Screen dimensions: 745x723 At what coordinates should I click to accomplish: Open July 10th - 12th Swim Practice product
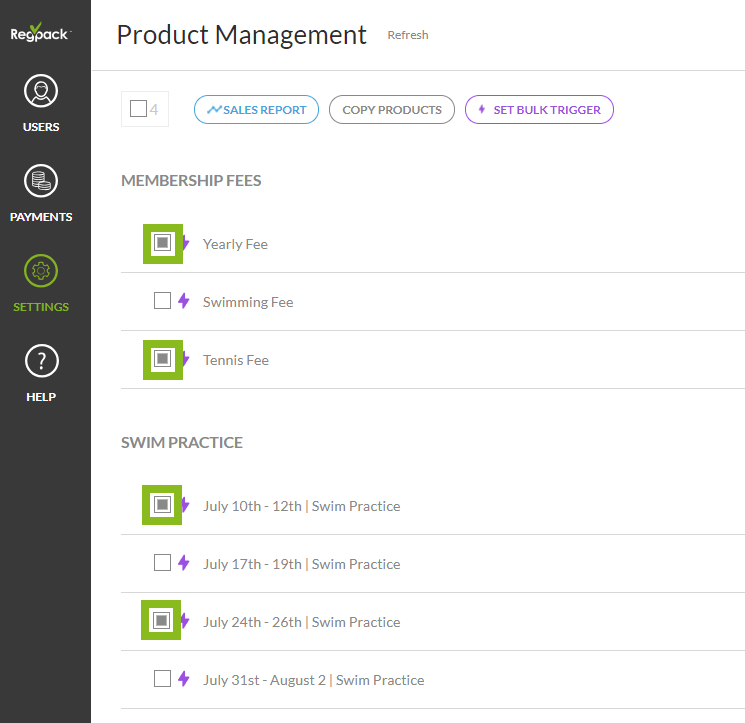(301, 506)
